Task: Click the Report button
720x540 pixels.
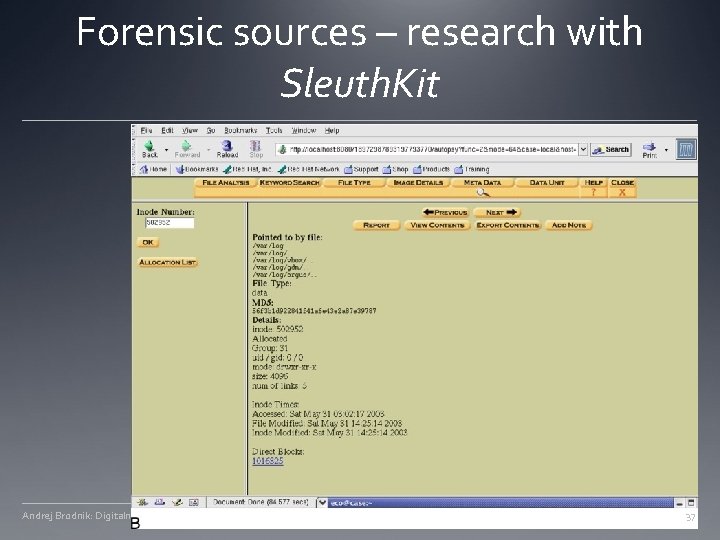Action: (377, 225)
